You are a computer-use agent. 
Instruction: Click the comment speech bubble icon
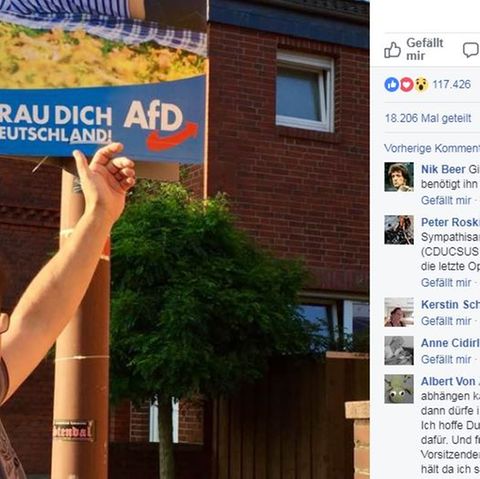(471, 50)
